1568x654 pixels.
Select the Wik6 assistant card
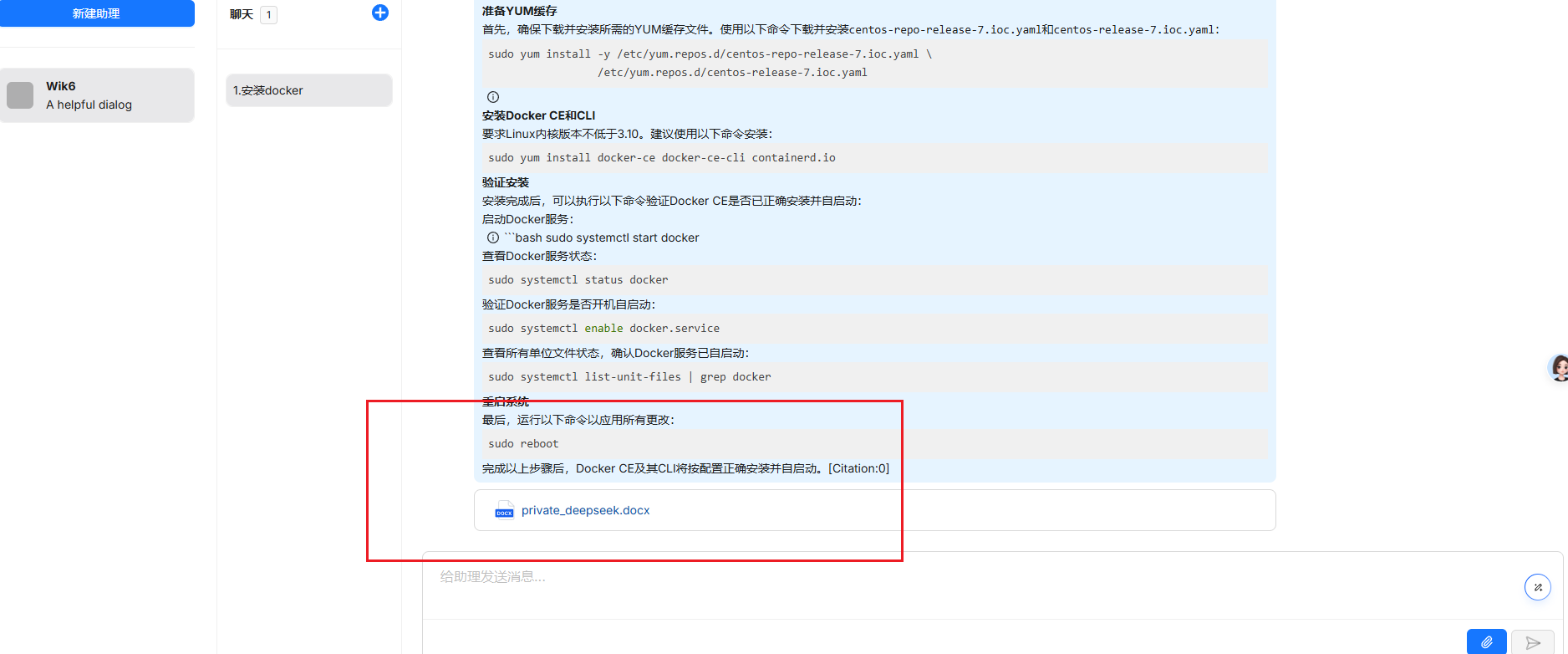(97, 95)
